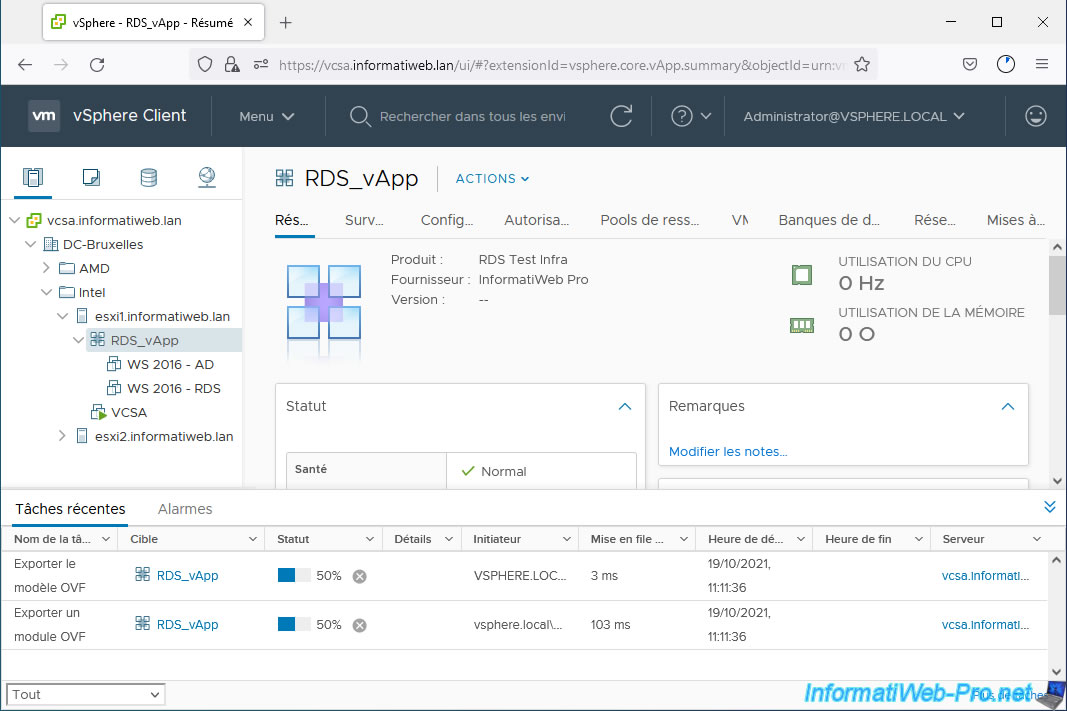Expand the AMD folder node

point(46,268)
